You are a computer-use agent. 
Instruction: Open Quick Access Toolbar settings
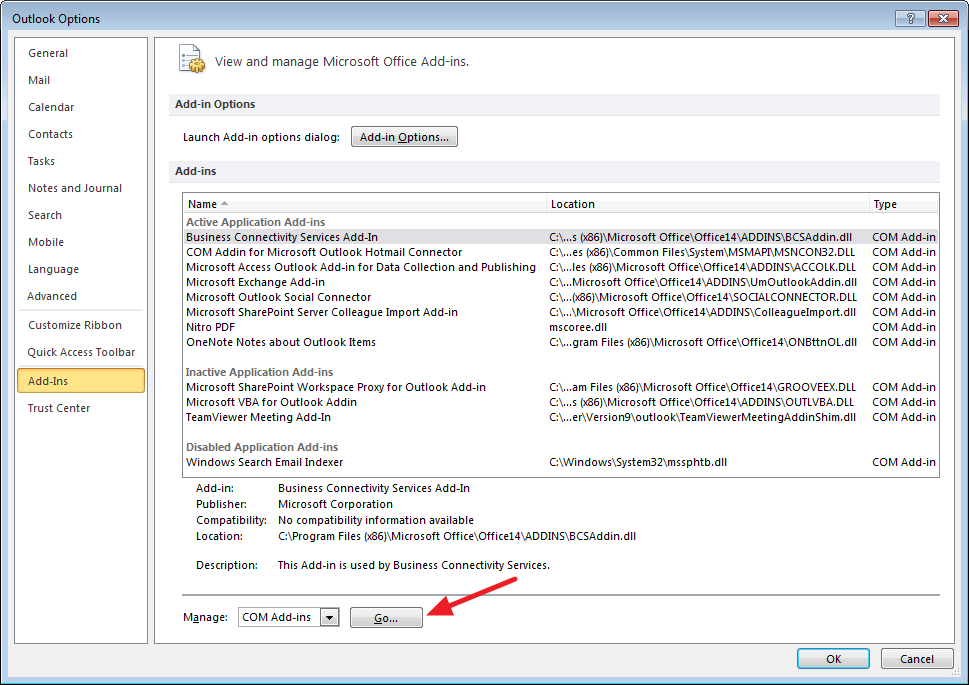click(x=81, y=352)
